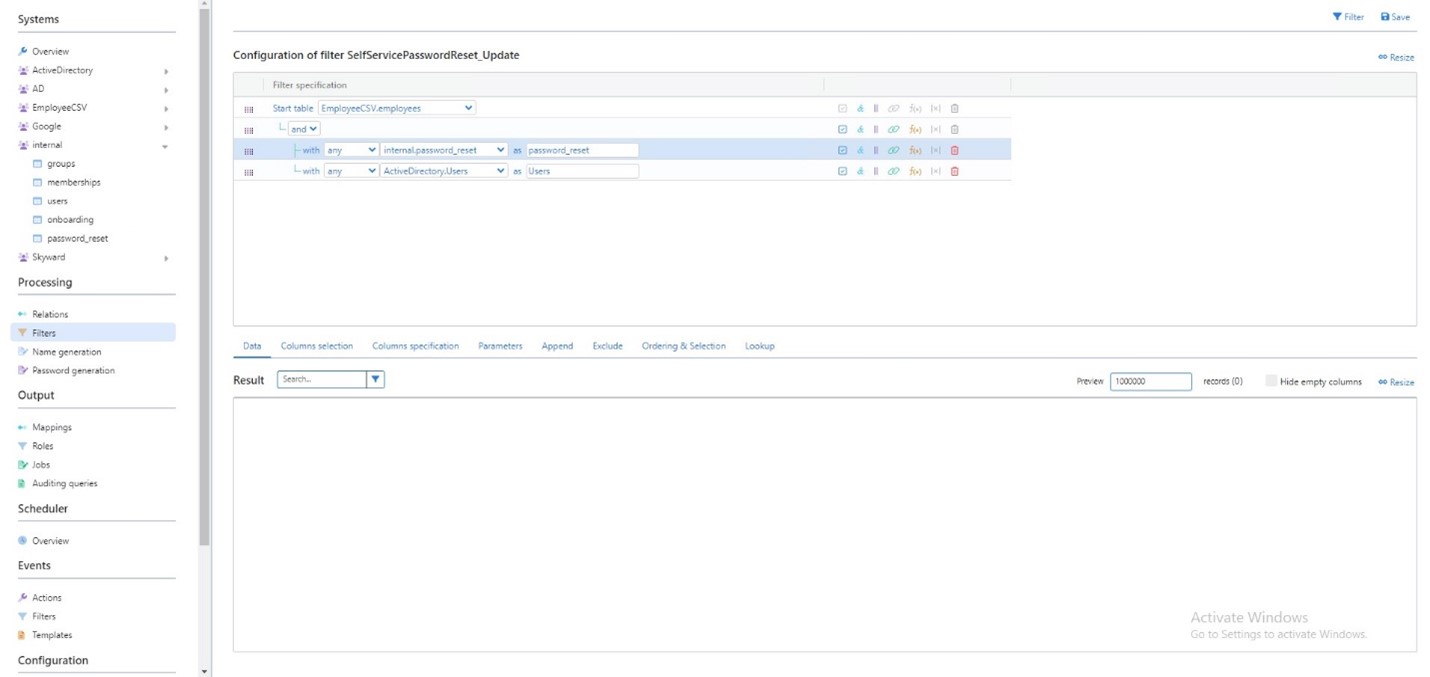
Task: Open the Start table EmployeeCSV.employees dropdown
Action: (396, 108)
